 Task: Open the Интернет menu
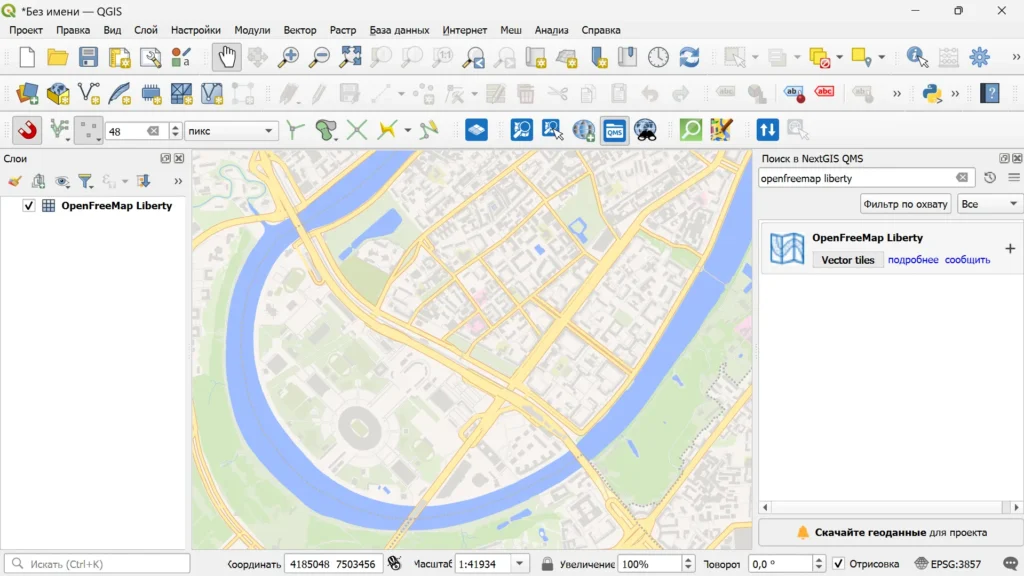pos(464,30)
